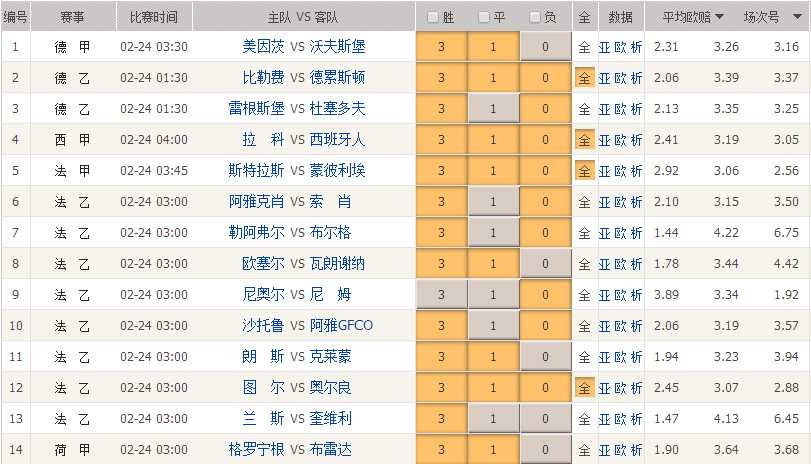The image size is (811, 464).
Task: Open 德累斯顿 team link
Action: [337, 78]
